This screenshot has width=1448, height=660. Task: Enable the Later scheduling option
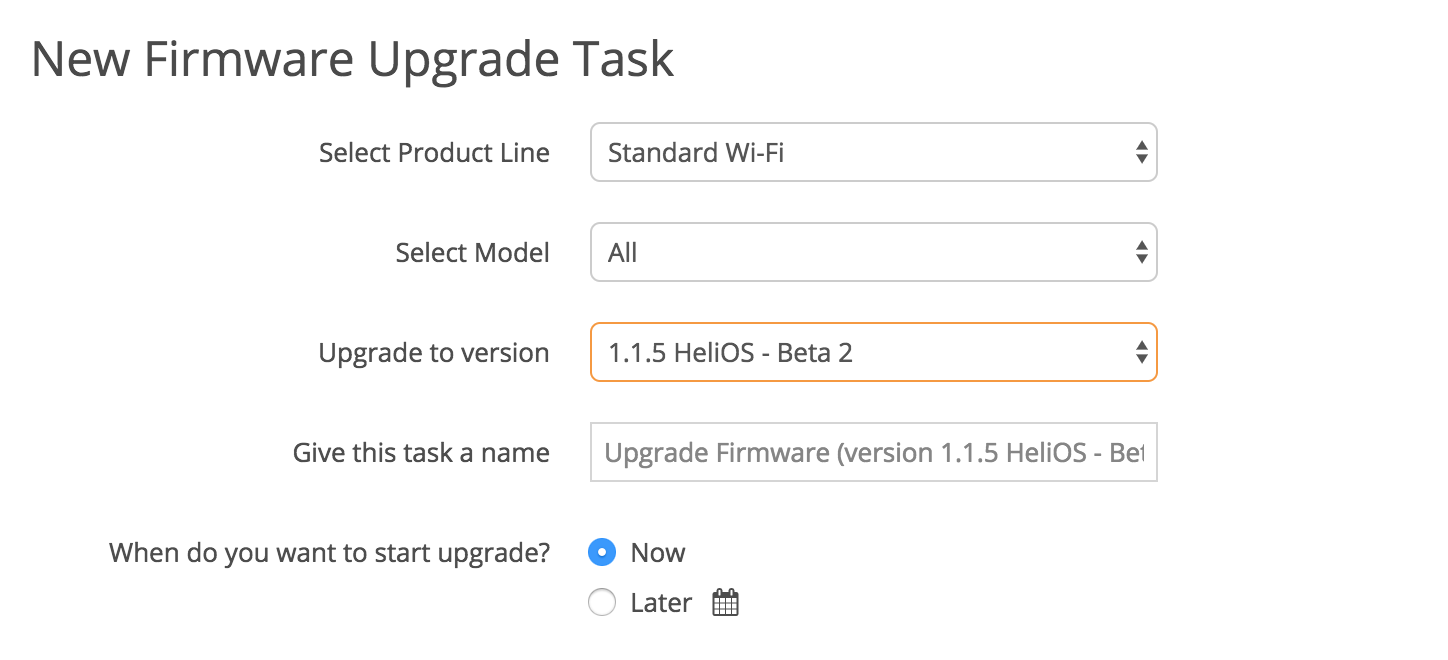pyautogui.click(x=601, y=602)
